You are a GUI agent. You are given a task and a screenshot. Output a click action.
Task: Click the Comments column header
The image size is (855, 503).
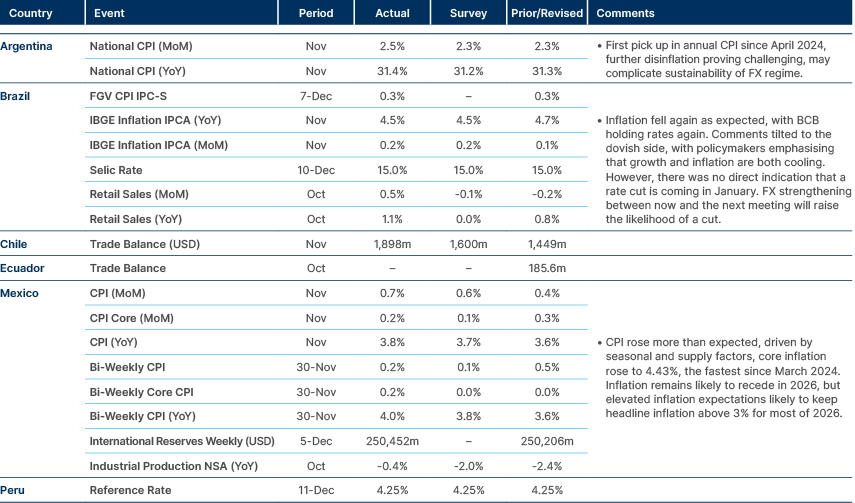coord(625,13)
